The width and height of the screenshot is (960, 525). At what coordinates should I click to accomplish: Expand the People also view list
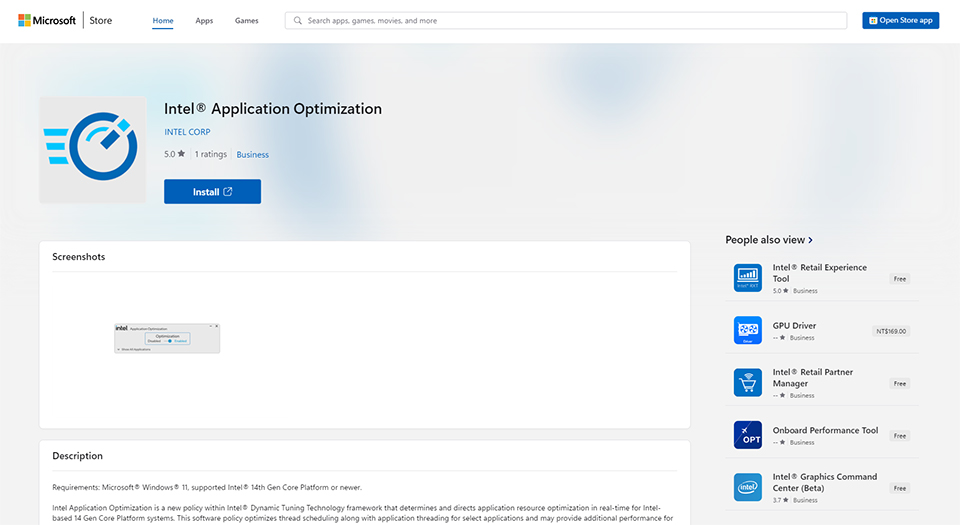769,240
